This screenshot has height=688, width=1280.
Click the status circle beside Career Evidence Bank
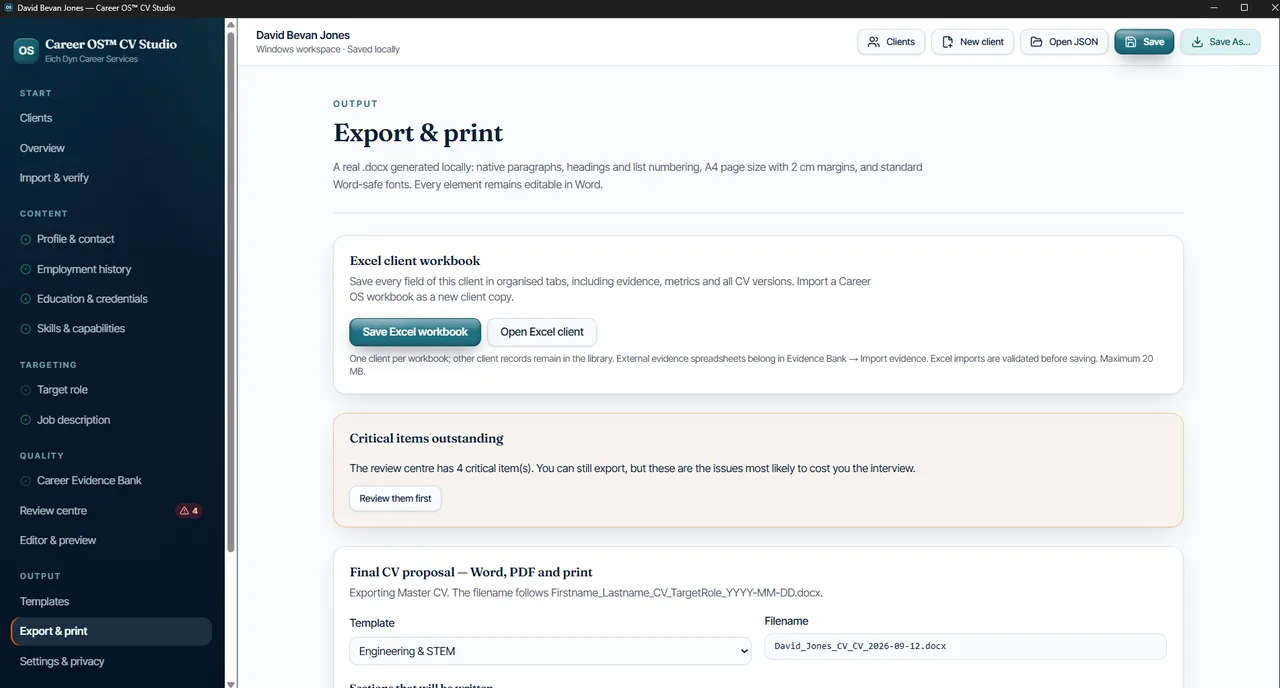(26, 481)
